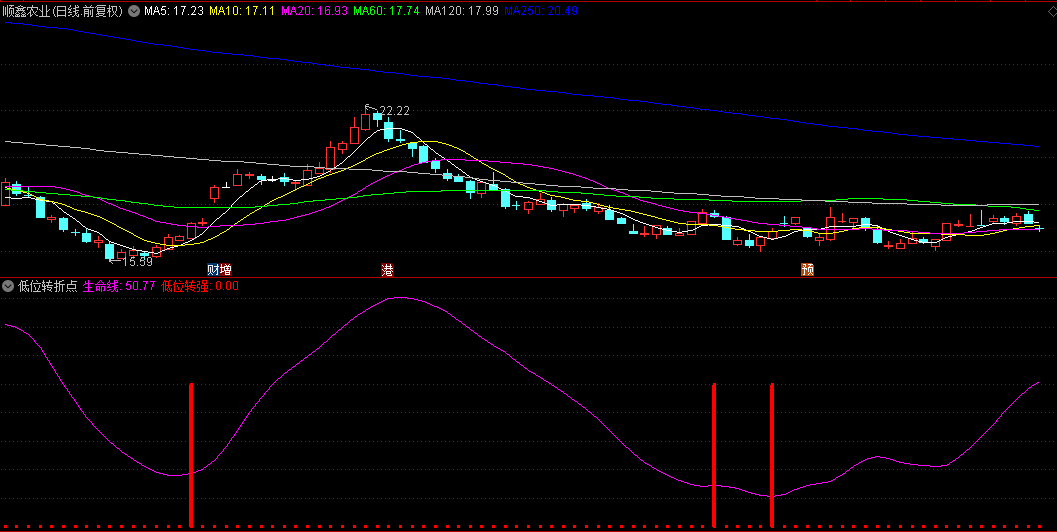Click the 增 event marker icon

click(225, 270)
